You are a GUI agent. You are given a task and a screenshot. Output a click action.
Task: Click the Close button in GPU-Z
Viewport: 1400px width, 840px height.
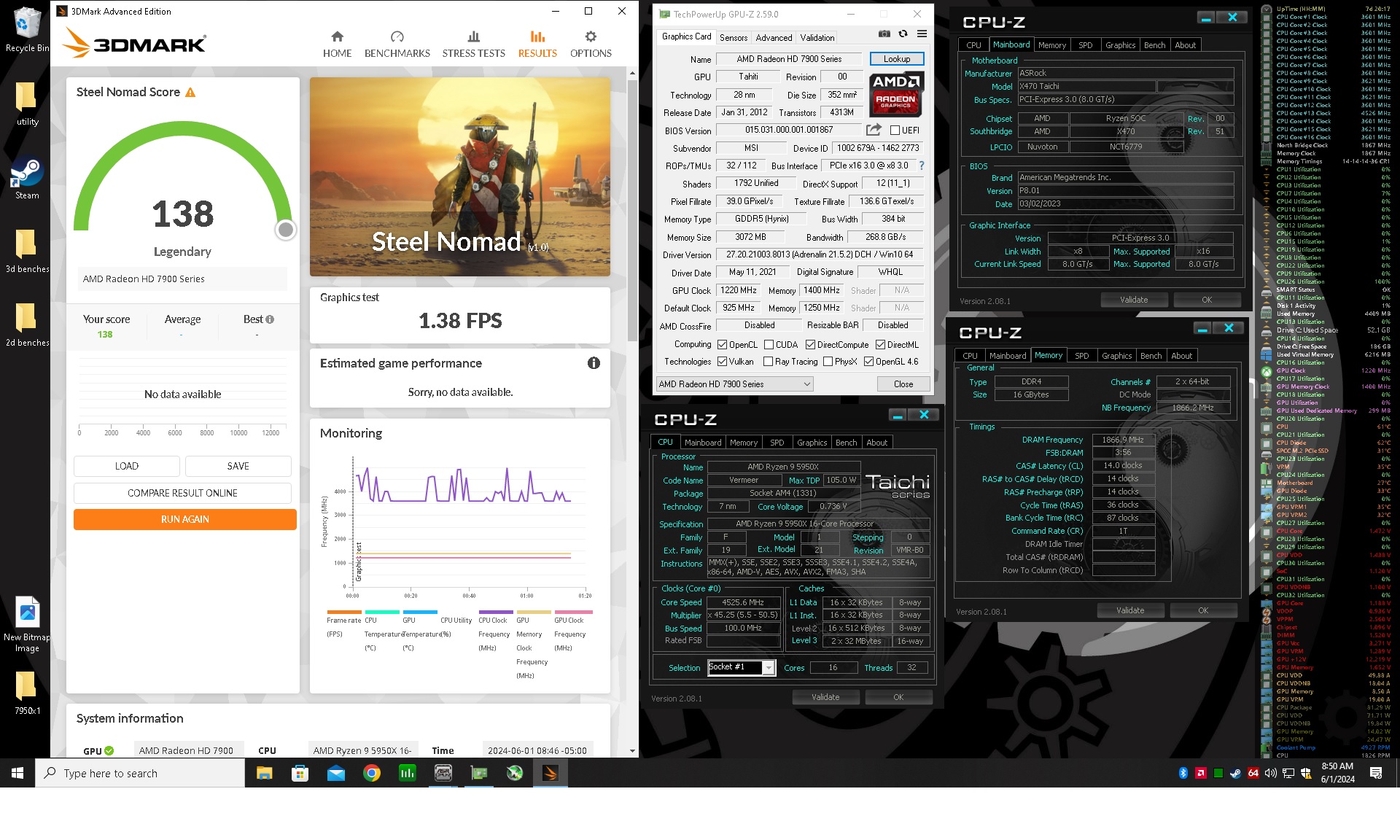(903, 384)
